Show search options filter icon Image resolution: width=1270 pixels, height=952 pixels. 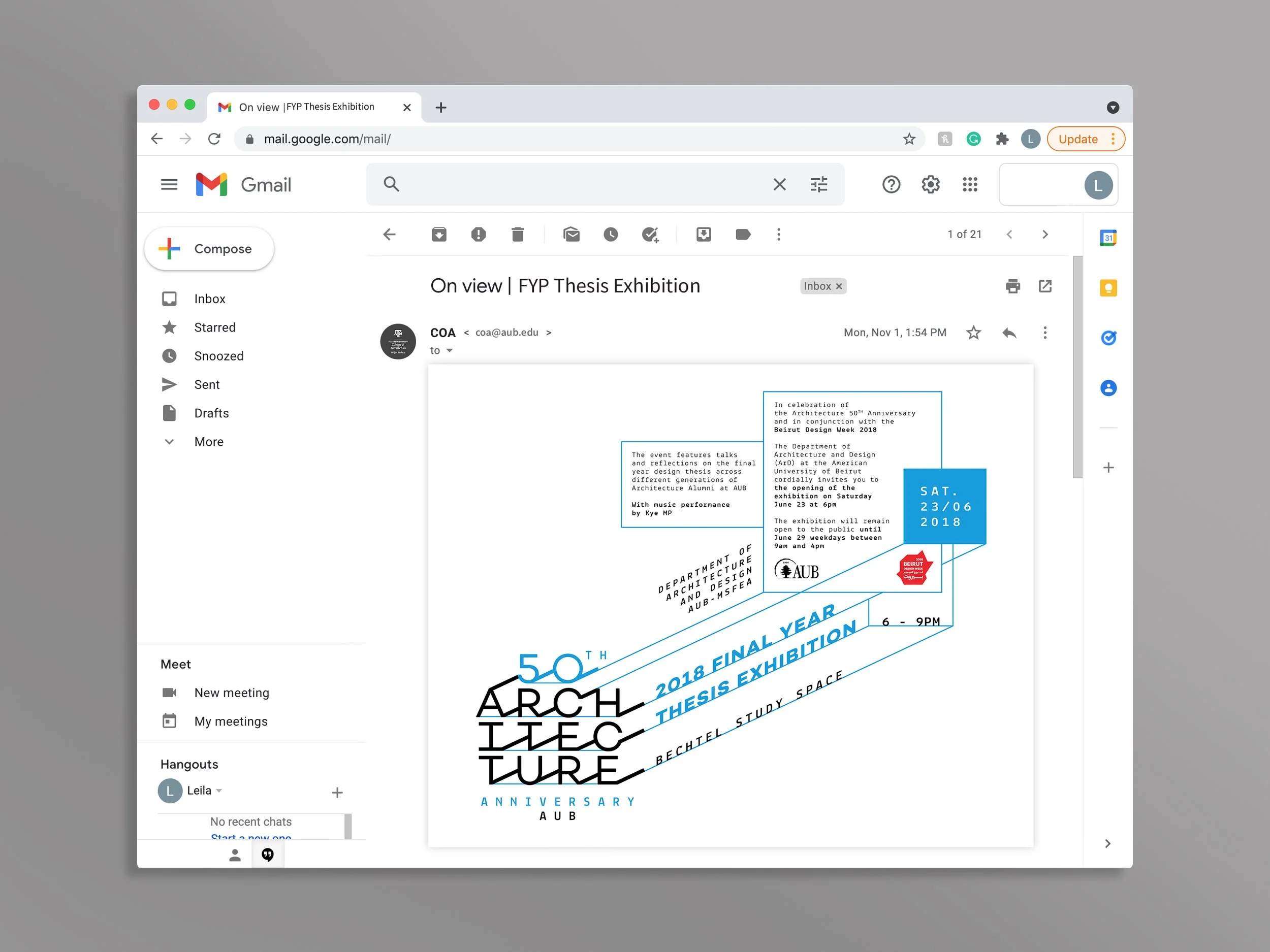tap(819, 184)
